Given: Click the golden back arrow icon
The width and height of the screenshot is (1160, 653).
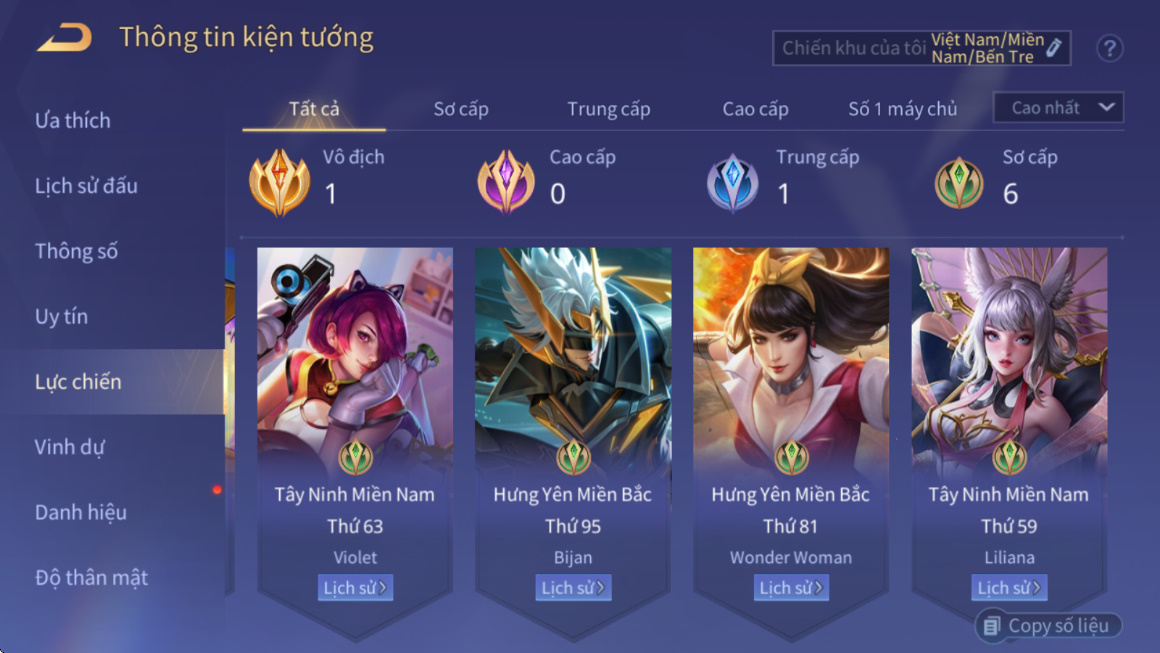Looking at the screenshot, I should [65, 37].
